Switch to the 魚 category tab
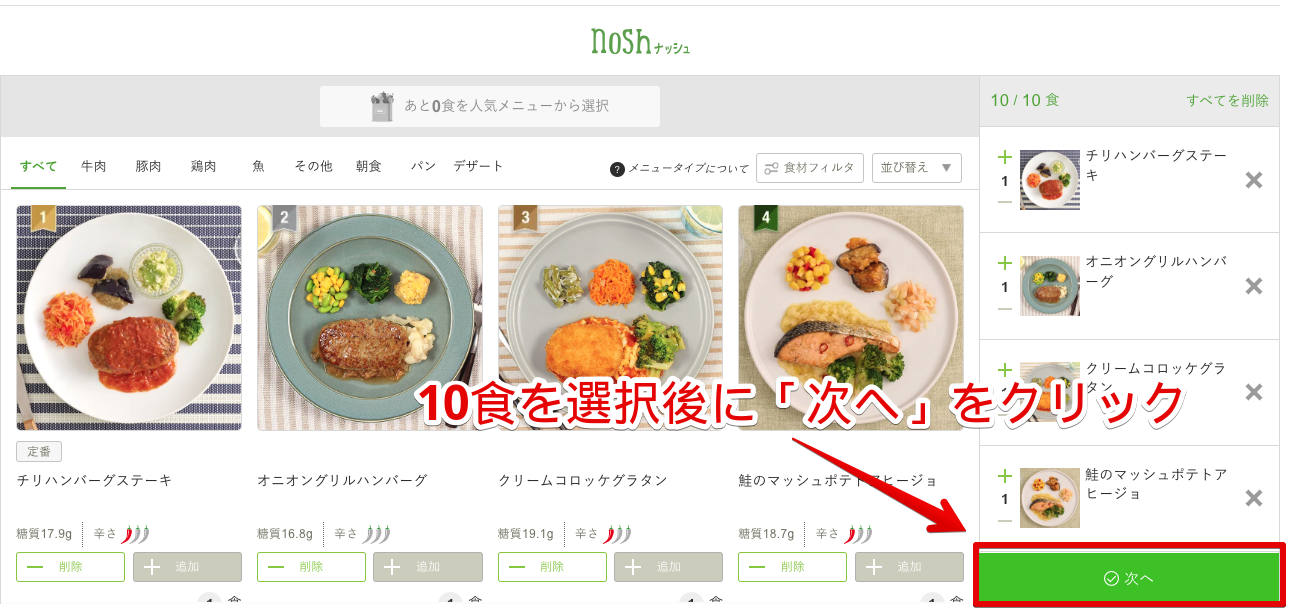The width and height of the screenshot is (1289, 610). pyautogui.click(x=258, y=166)
